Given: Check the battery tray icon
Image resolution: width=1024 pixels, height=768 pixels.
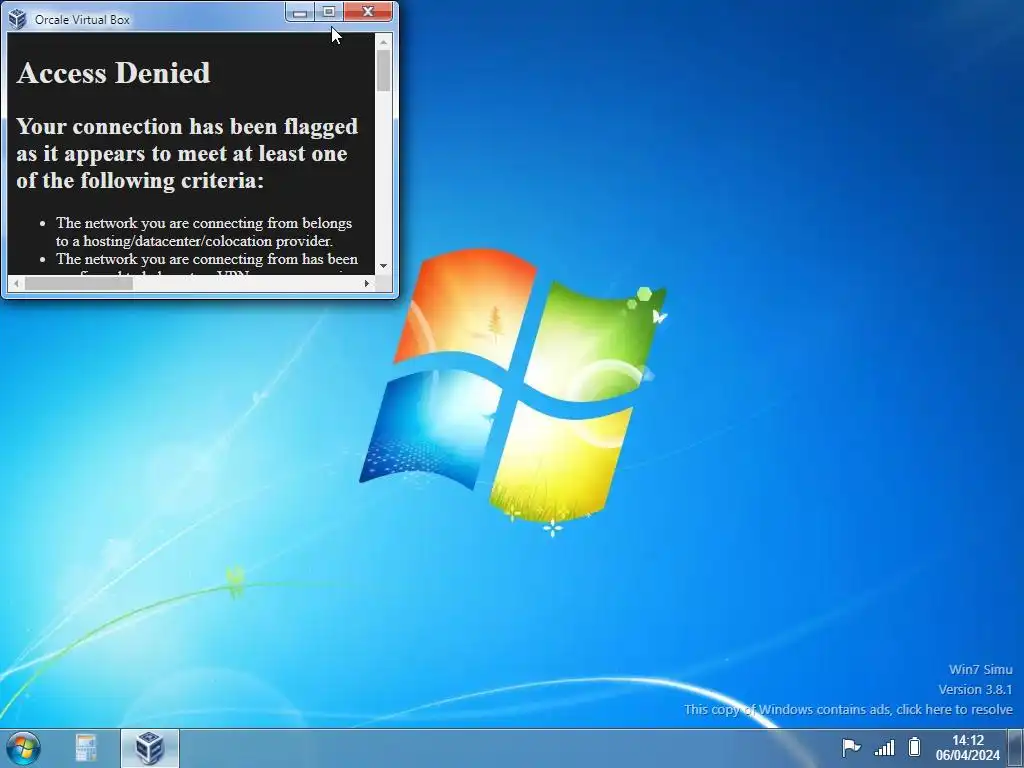Looking at the screenshot, I should pos(914,746).
